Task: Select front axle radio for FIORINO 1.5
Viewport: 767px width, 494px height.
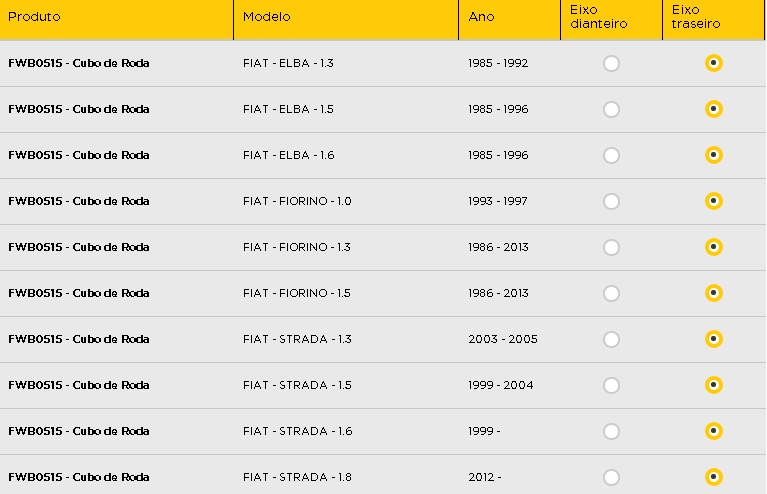Action: click(x=611, y=293)
